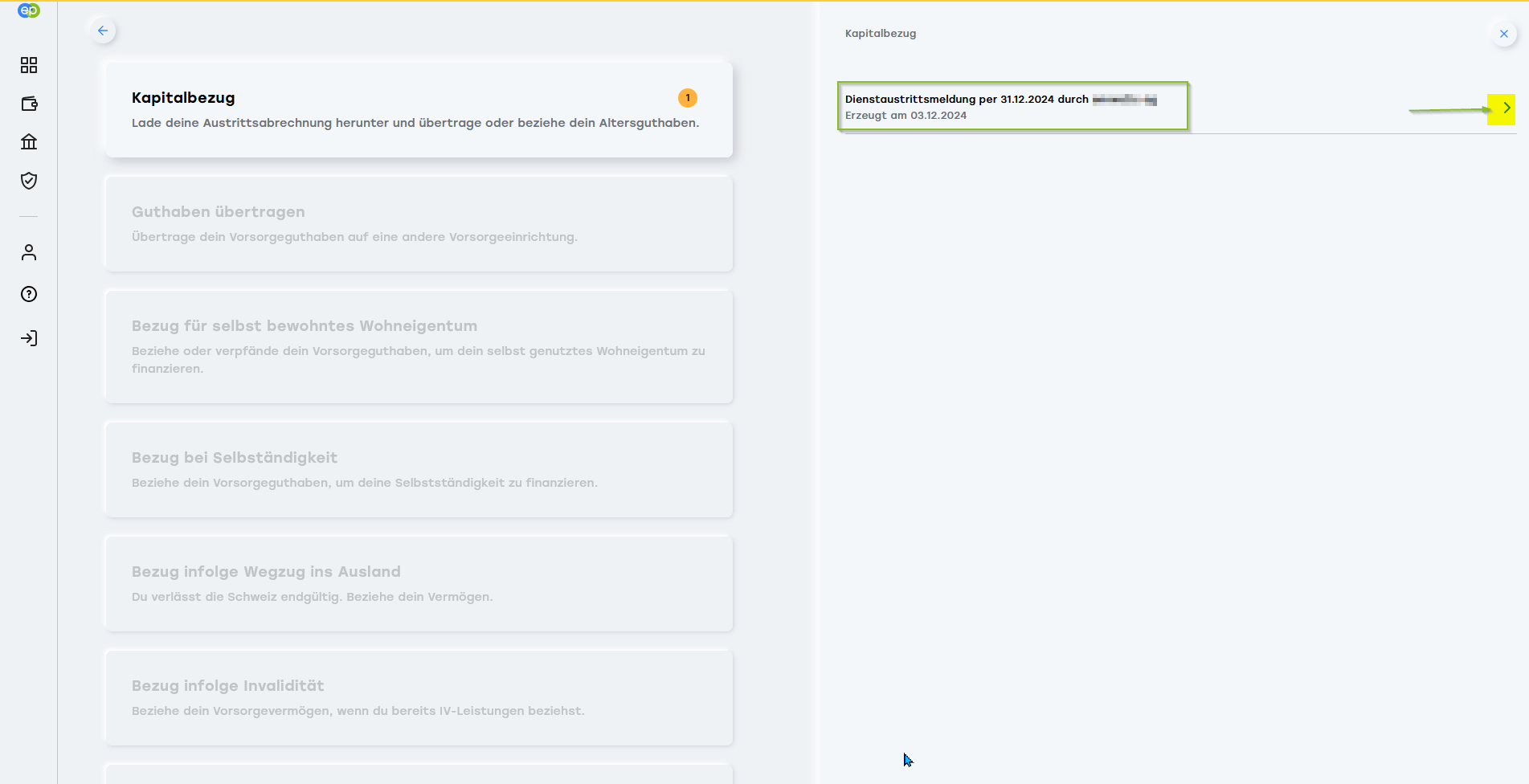Click the app logo at top left

coord(29,10)
